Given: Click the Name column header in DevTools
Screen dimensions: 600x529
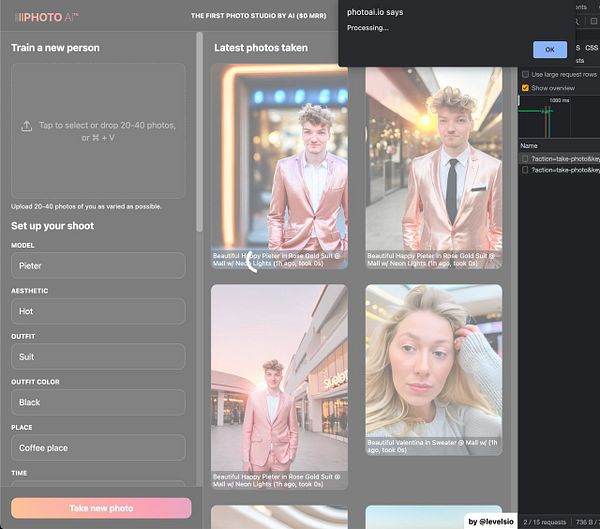Looking at the screenshot, I should coord(529,146).
